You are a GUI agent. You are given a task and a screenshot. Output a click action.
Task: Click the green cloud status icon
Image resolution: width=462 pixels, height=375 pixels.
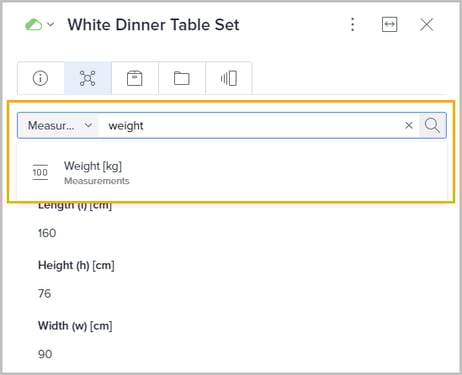click(34, 25)
